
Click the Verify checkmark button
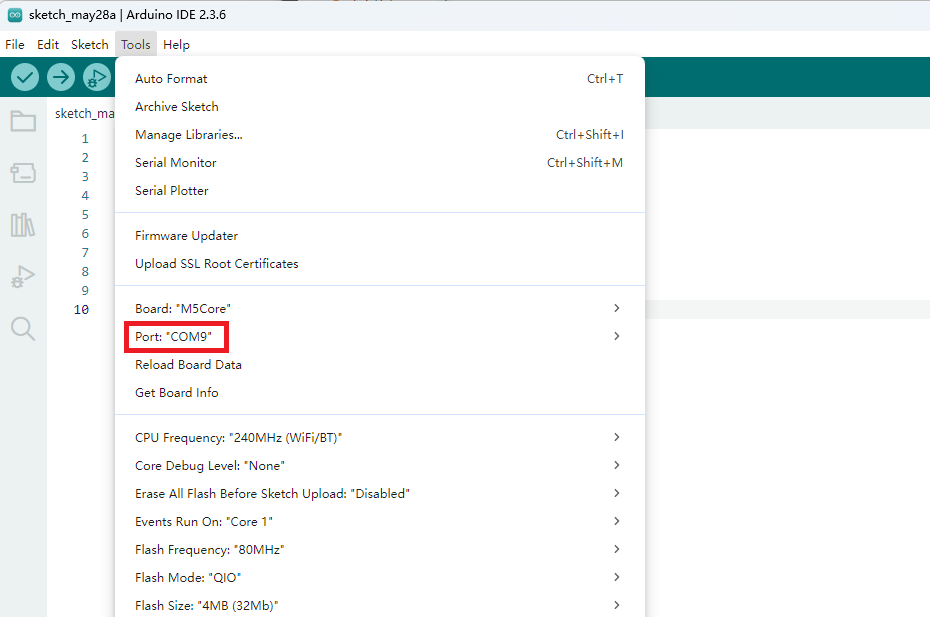[25, 77]
